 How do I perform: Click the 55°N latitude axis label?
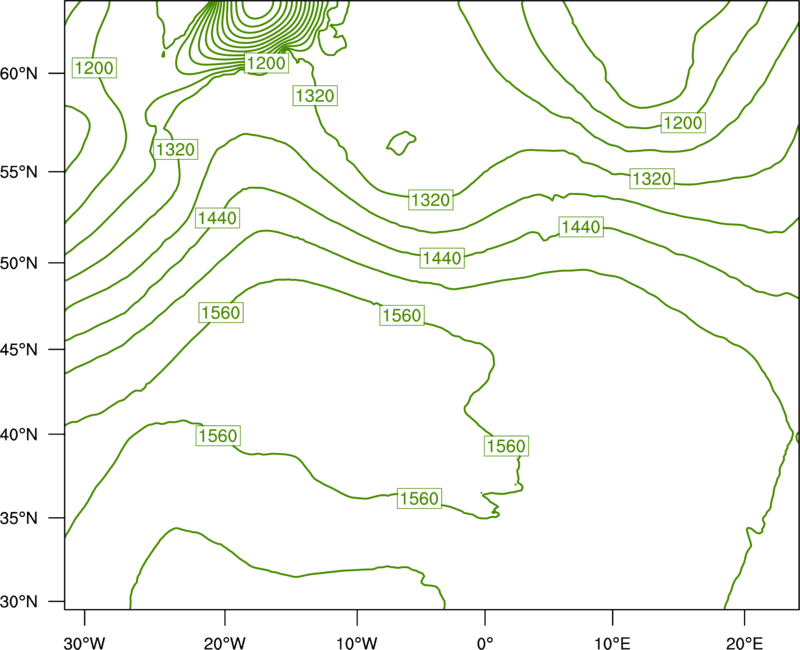pos(19,172)
